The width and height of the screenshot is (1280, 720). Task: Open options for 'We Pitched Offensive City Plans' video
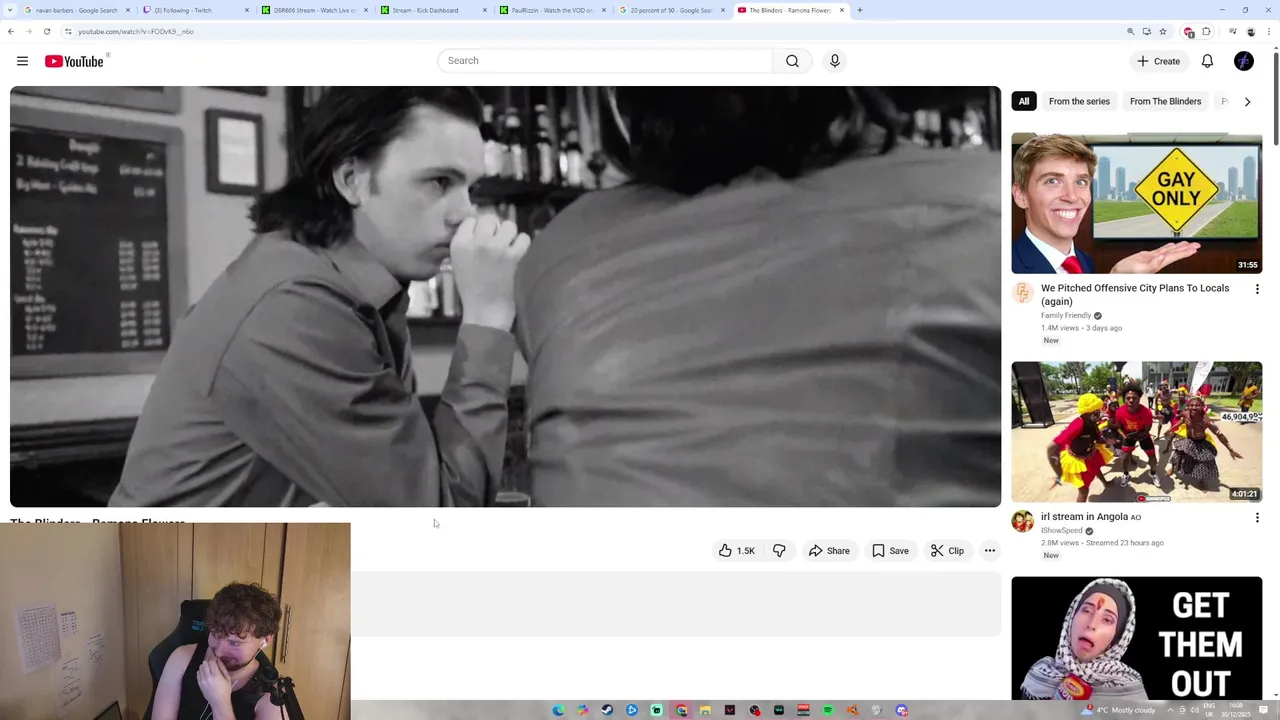[1257, 289]
